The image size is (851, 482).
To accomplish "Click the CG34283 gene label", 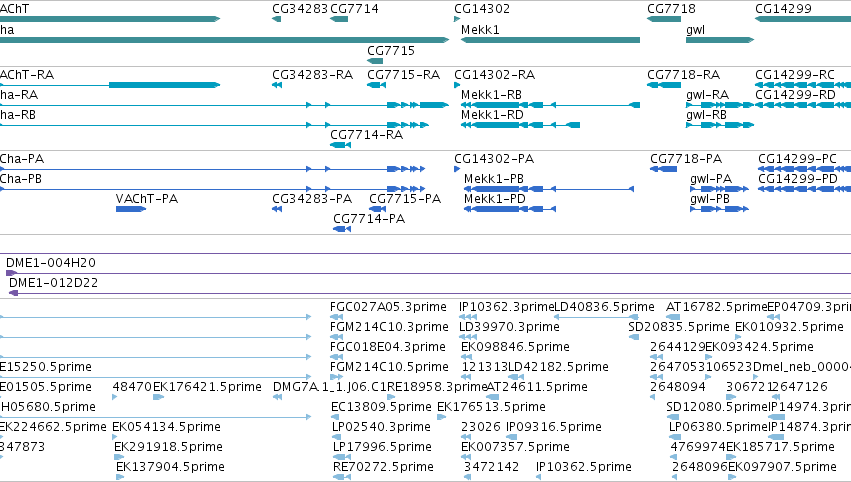I will (x=300, y=9).
